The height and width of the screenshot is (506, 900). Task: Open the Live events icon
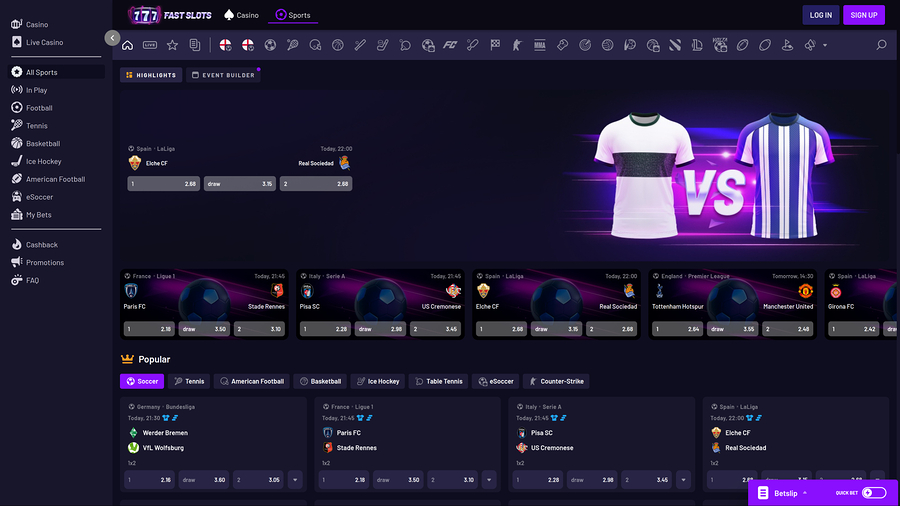[150, 45]
